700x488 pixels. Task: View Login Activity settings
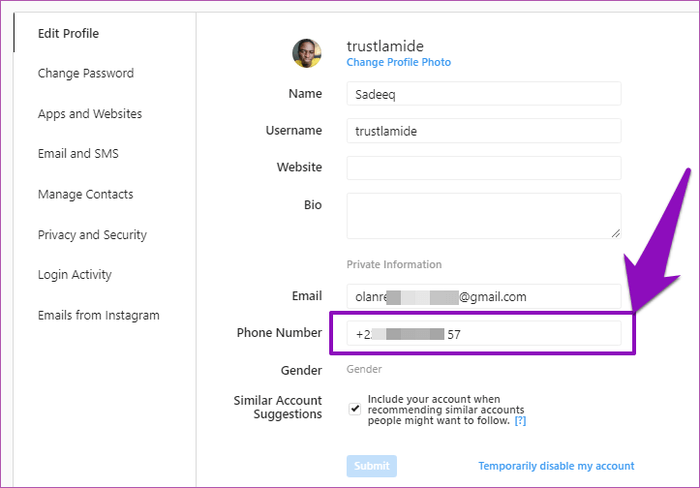(74, 275)
